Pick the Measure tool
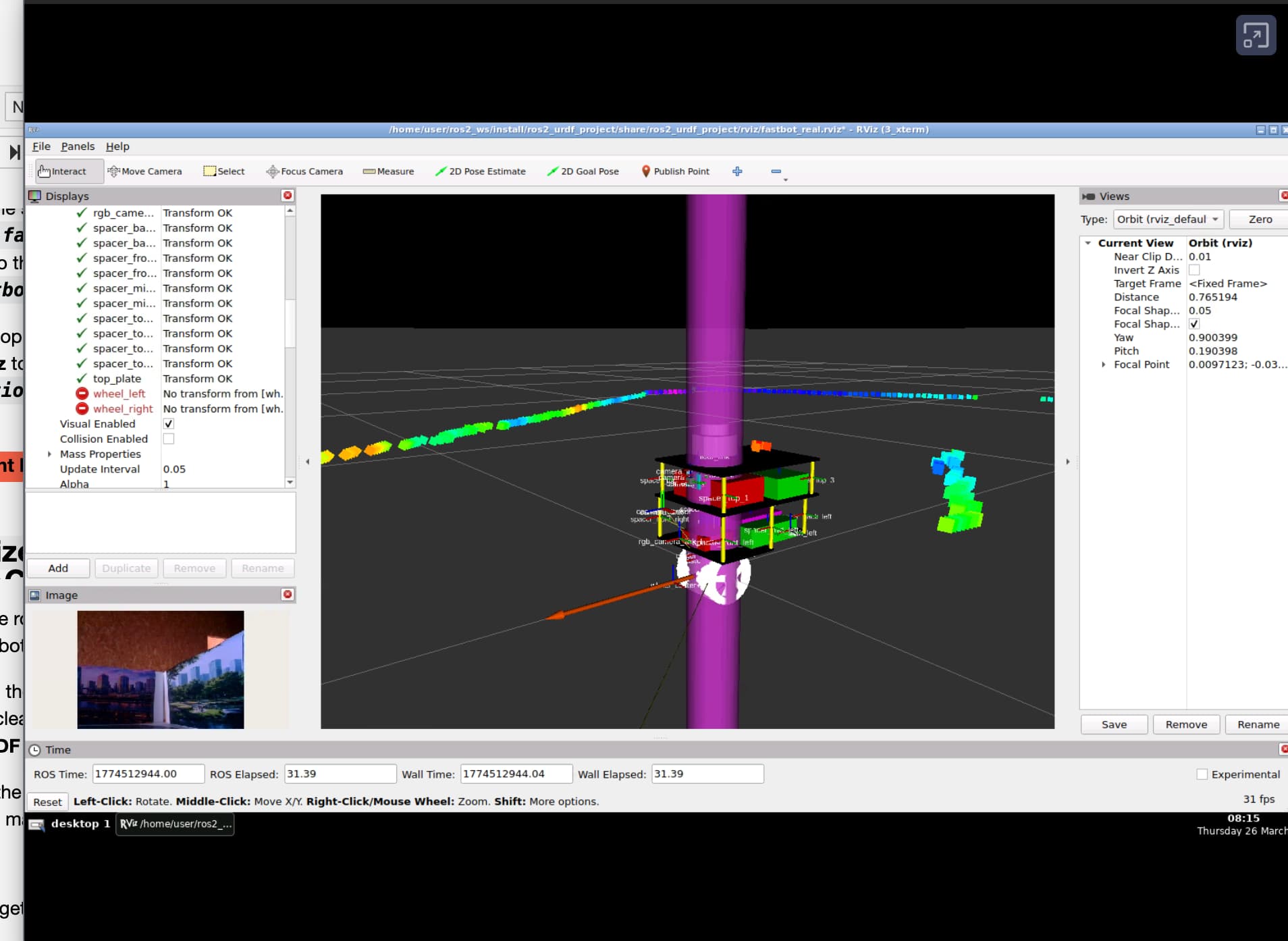 pos(388,171)
